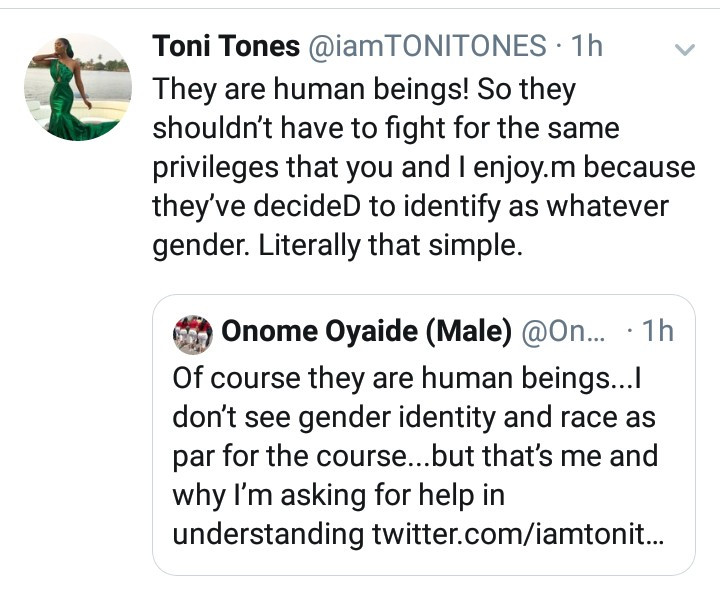Click the quoted tweet's 1h timestamp
The image size is (720, 590).
click(656, 334)
